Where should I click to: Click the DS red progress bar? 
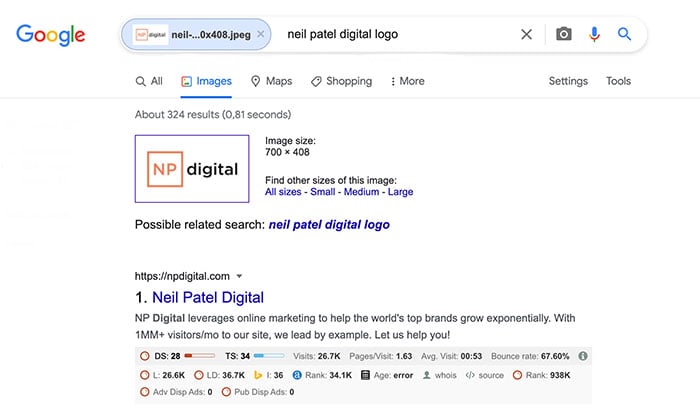point(200,356)
